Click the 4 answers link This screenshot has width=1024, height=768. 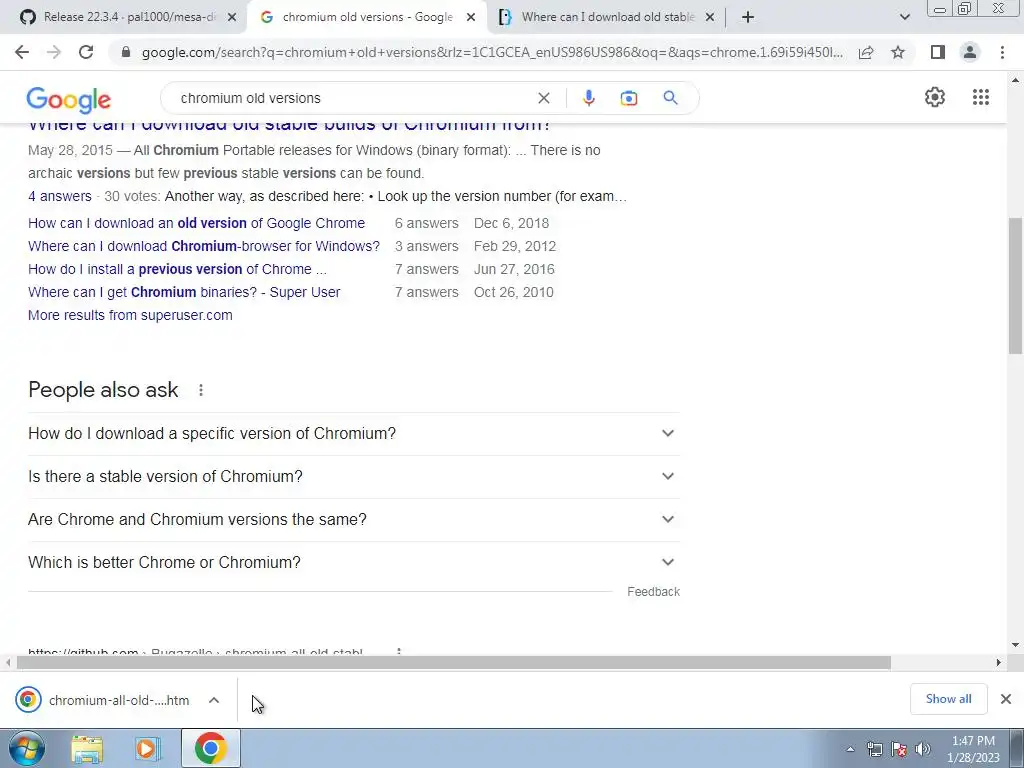[59, 196]
